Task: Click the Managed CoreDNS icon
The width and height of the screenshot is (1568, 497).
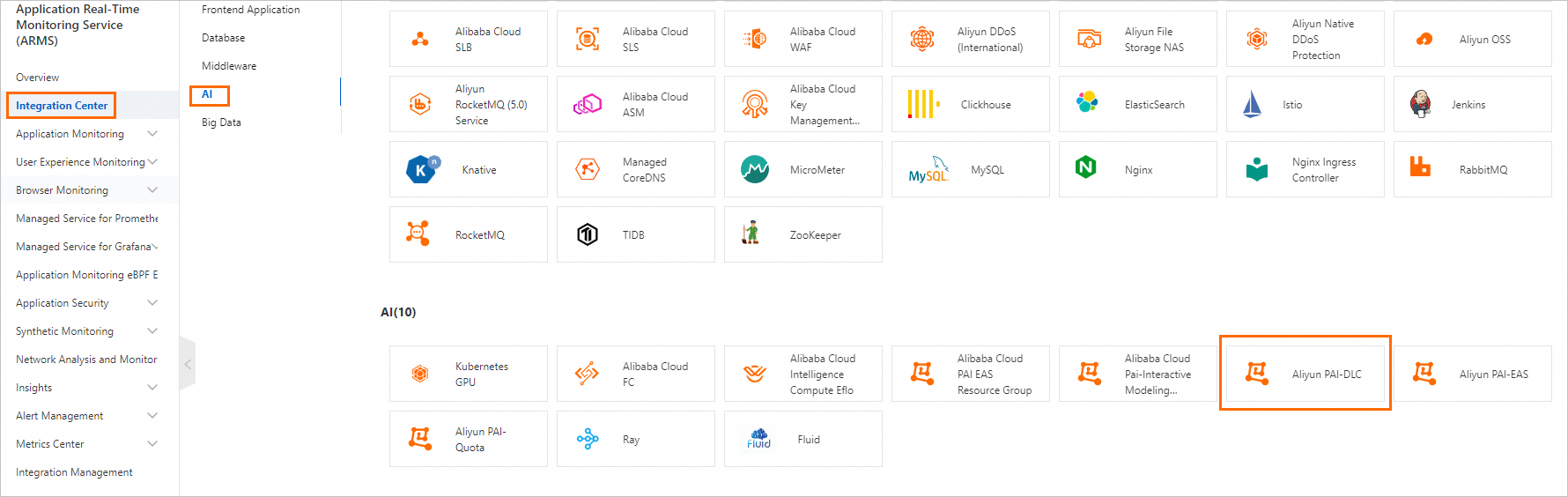Action: tap(588, 169)
